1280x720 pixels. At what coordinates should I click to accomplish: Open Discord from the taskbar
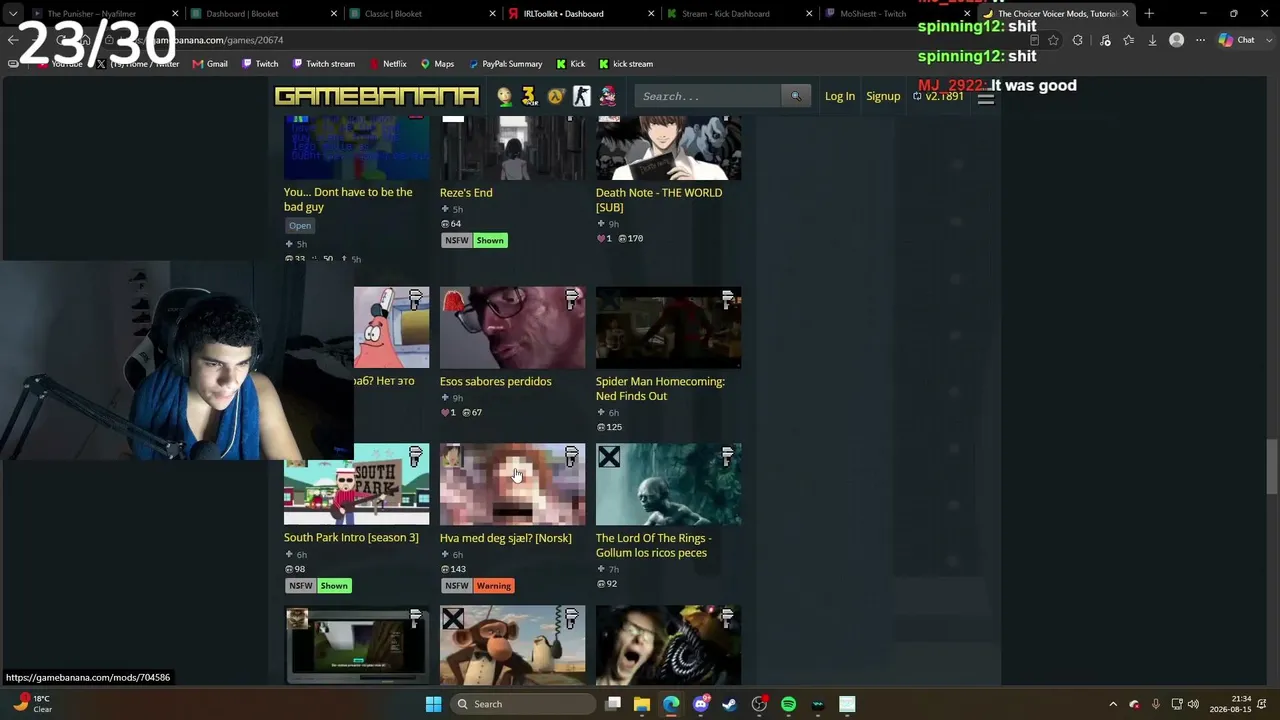coord(701,704)
